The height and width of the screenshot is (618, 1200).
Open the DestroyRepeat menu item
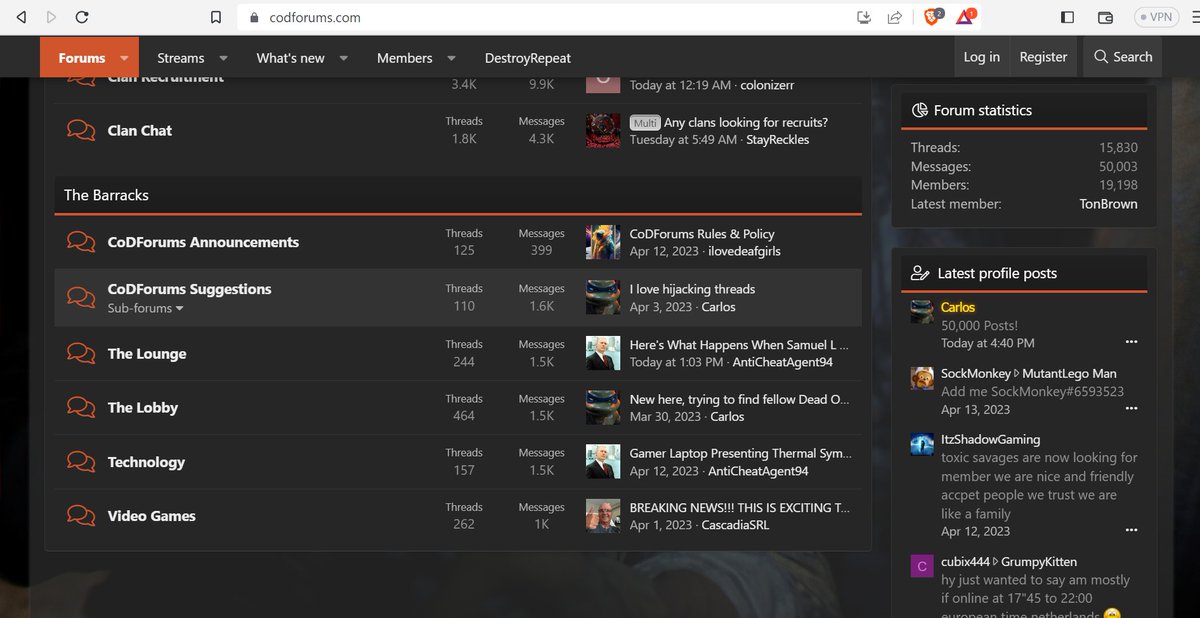coord(527,57)
